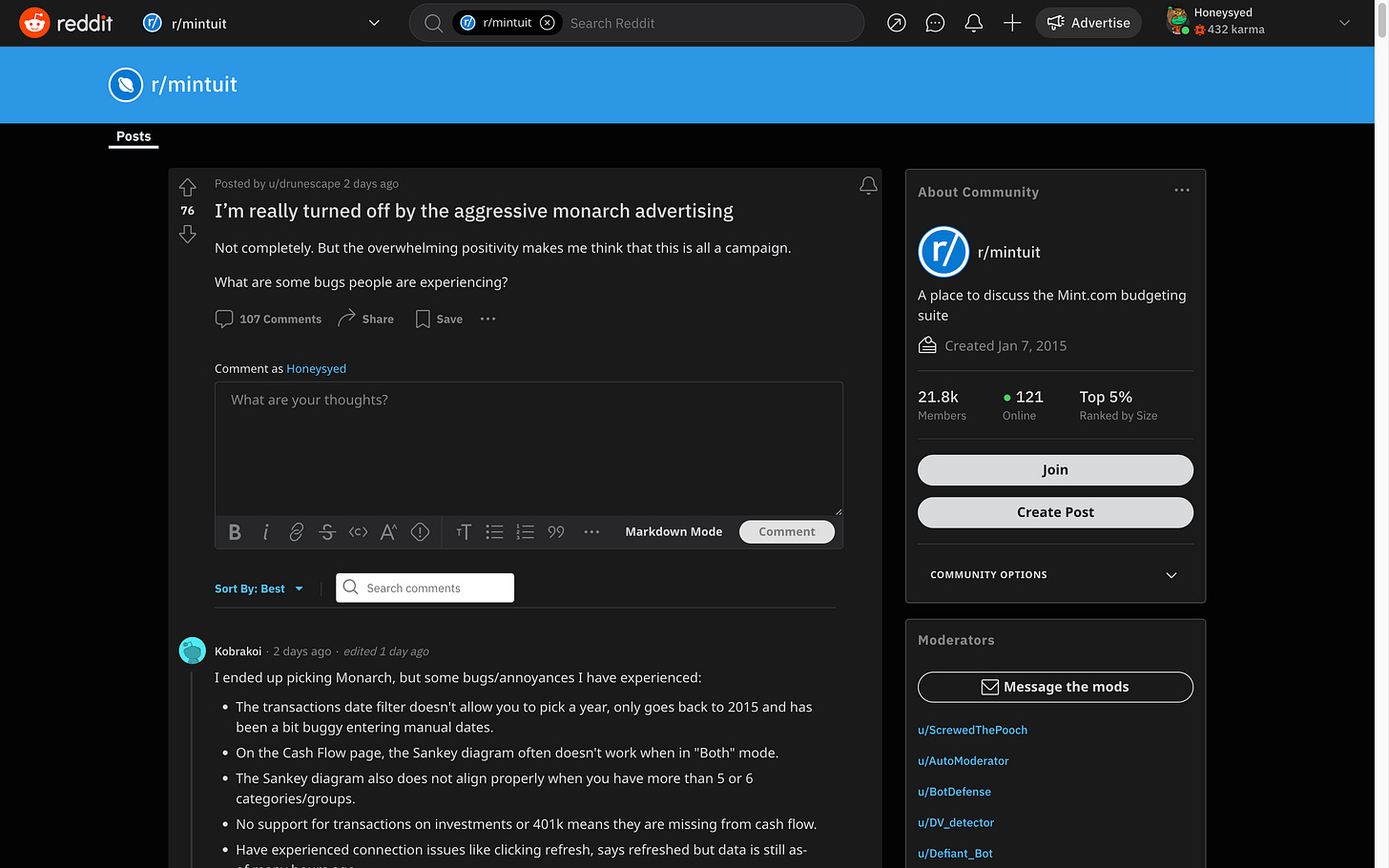Open About Community ellipsis menu

1182,190
